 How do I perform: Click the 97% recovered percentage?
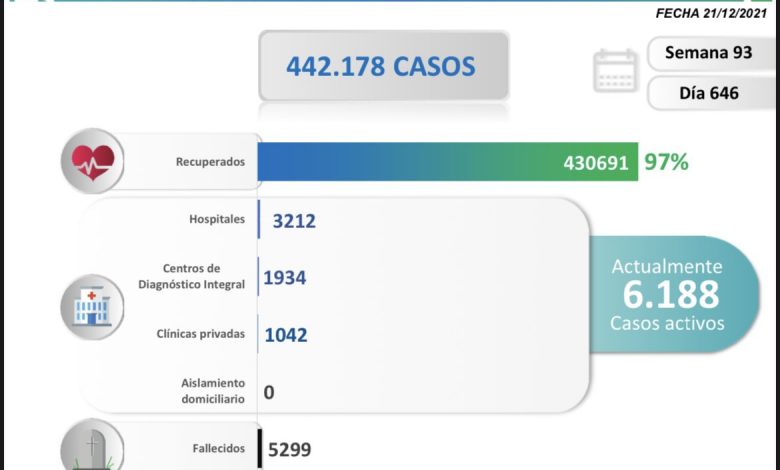pyautogui.click(x=666, y=162)
